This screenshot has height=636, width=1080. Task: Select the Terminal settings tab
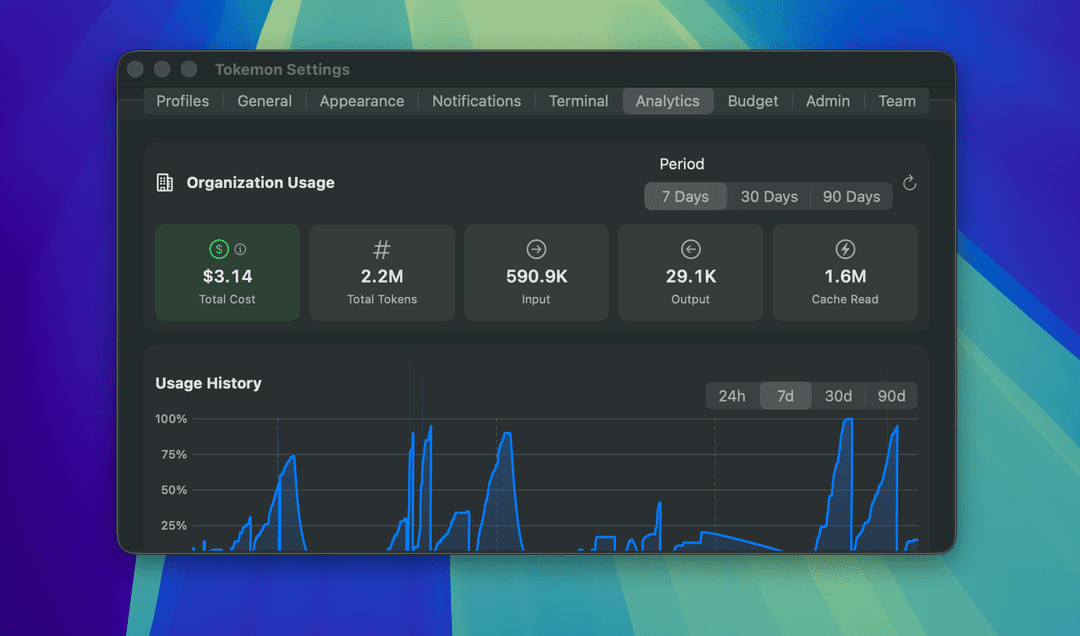tap(578, 101)
